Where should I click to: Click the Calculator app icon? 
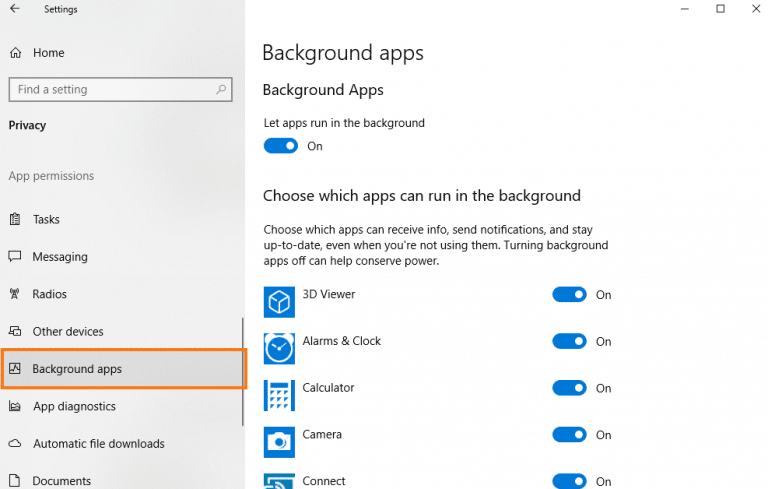coord(279,395)
